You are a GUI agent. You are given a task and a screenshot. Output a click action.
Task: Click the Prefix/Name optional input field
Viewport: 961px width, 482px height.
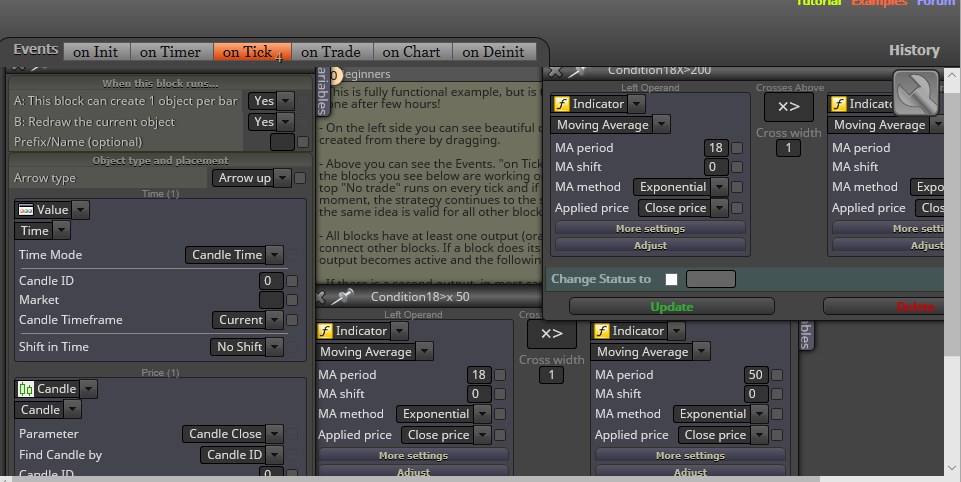click(282, 142)
